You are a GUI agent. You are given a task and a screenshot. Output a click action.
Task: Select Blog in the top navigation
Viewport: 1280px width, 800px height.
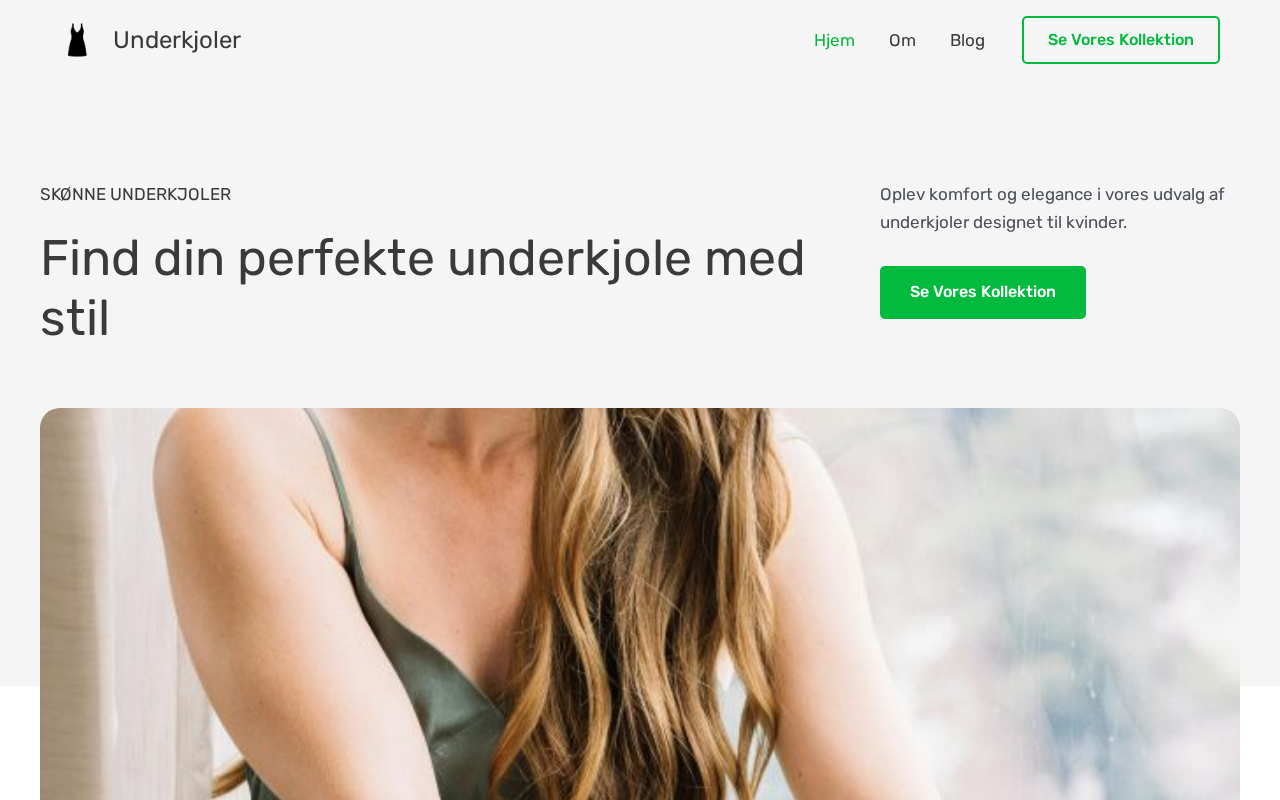967,40
